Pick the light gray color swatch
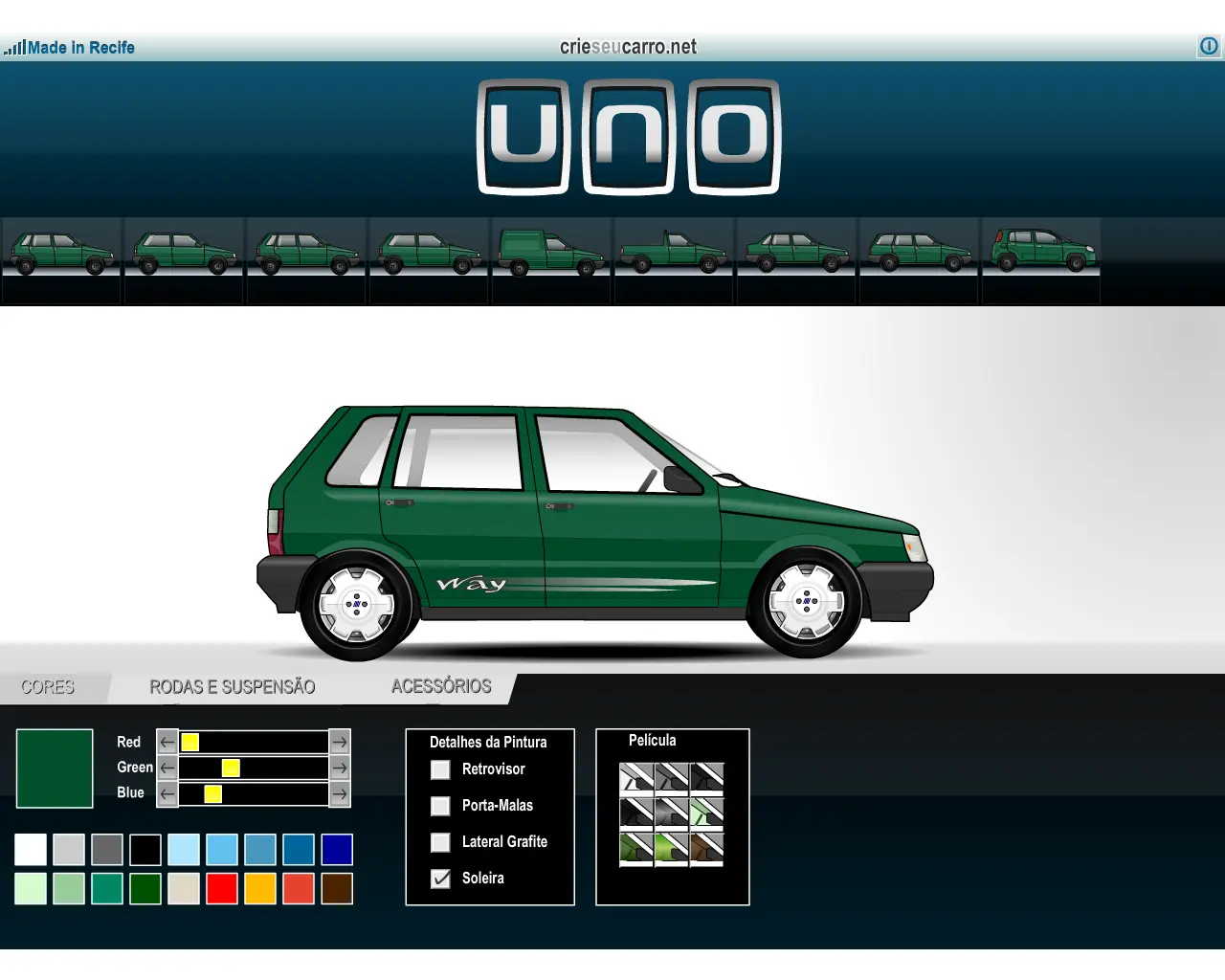This screenshot has height=980, width=1225. [69, 850]
